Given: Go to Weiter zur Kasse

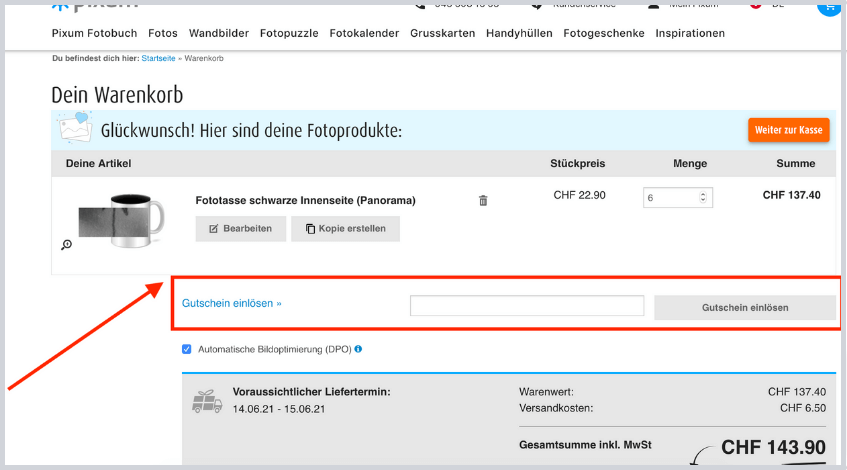Looking at the screenshot, I should (789, 130).
